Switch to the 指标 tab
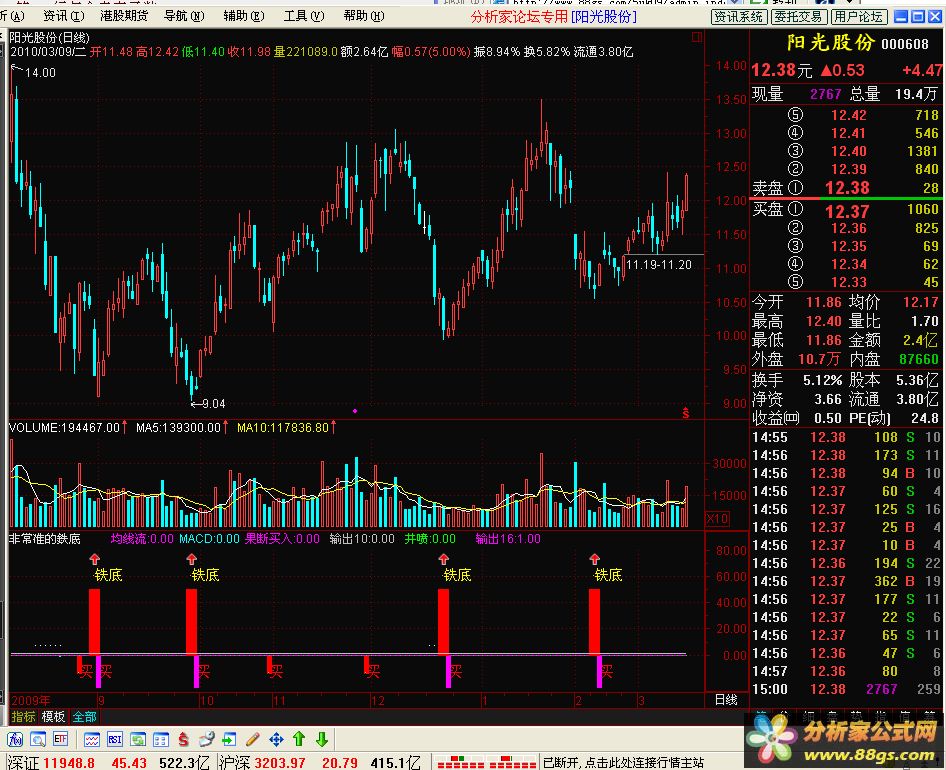 click(24, 717)
